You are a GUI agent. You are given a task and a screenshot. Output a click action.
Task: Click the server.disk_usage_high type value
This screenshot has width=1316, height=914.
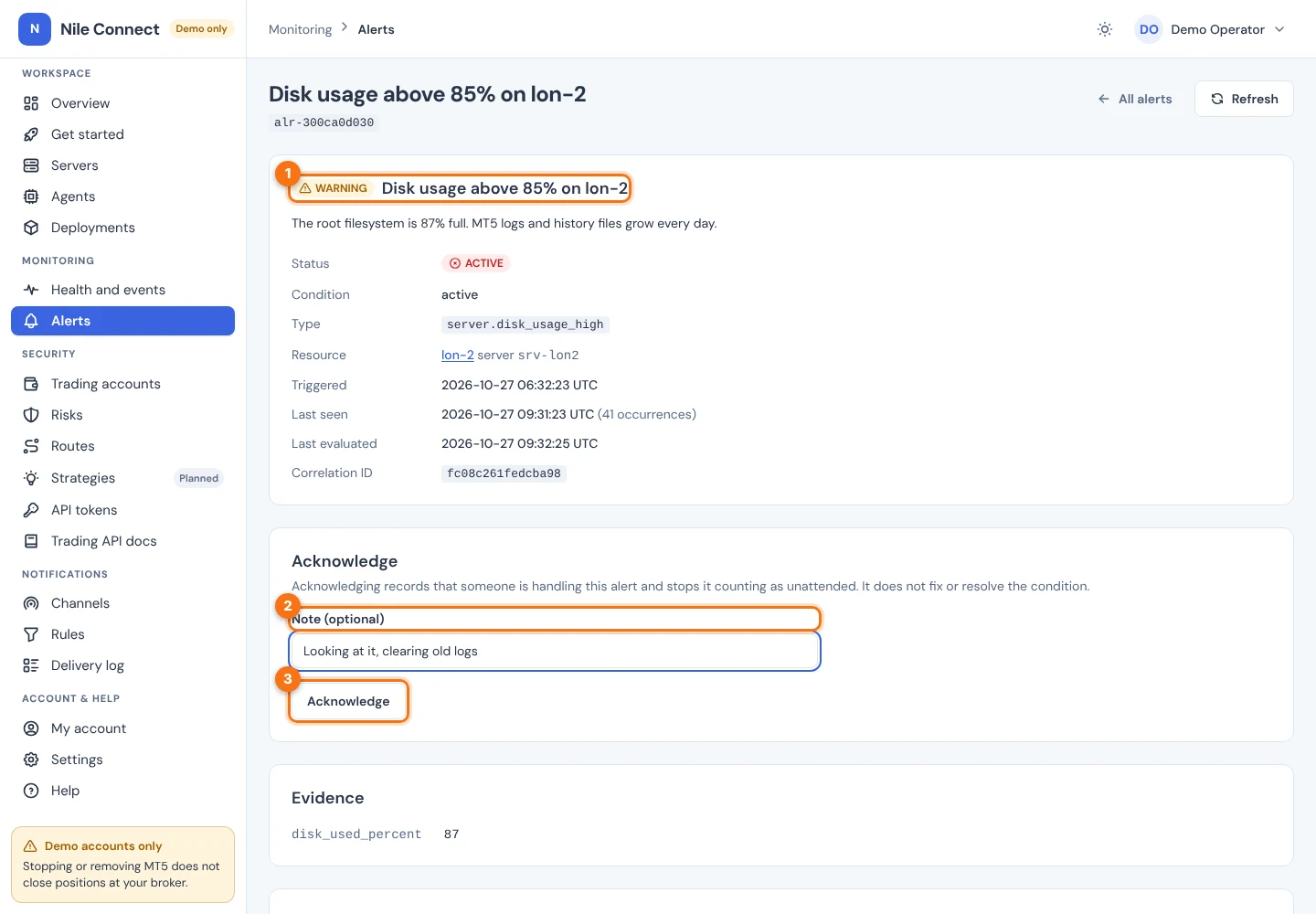525,324
